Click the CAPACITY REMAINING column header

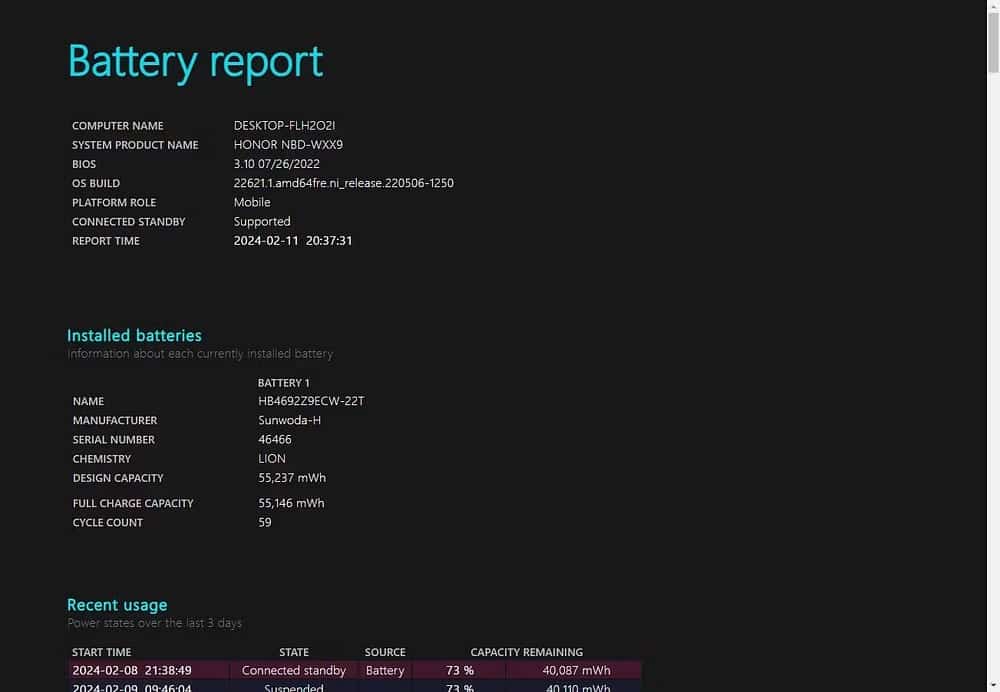click(527, 652)
